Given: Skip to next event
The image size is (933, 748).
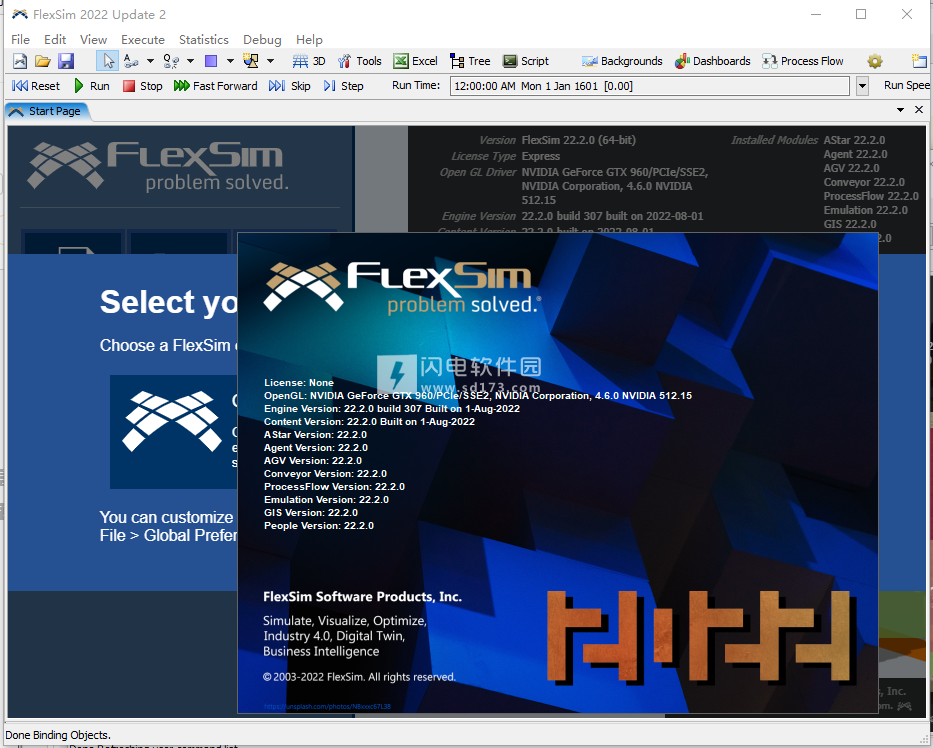Looking at the screenshot, I should click(x=290, y=86).
